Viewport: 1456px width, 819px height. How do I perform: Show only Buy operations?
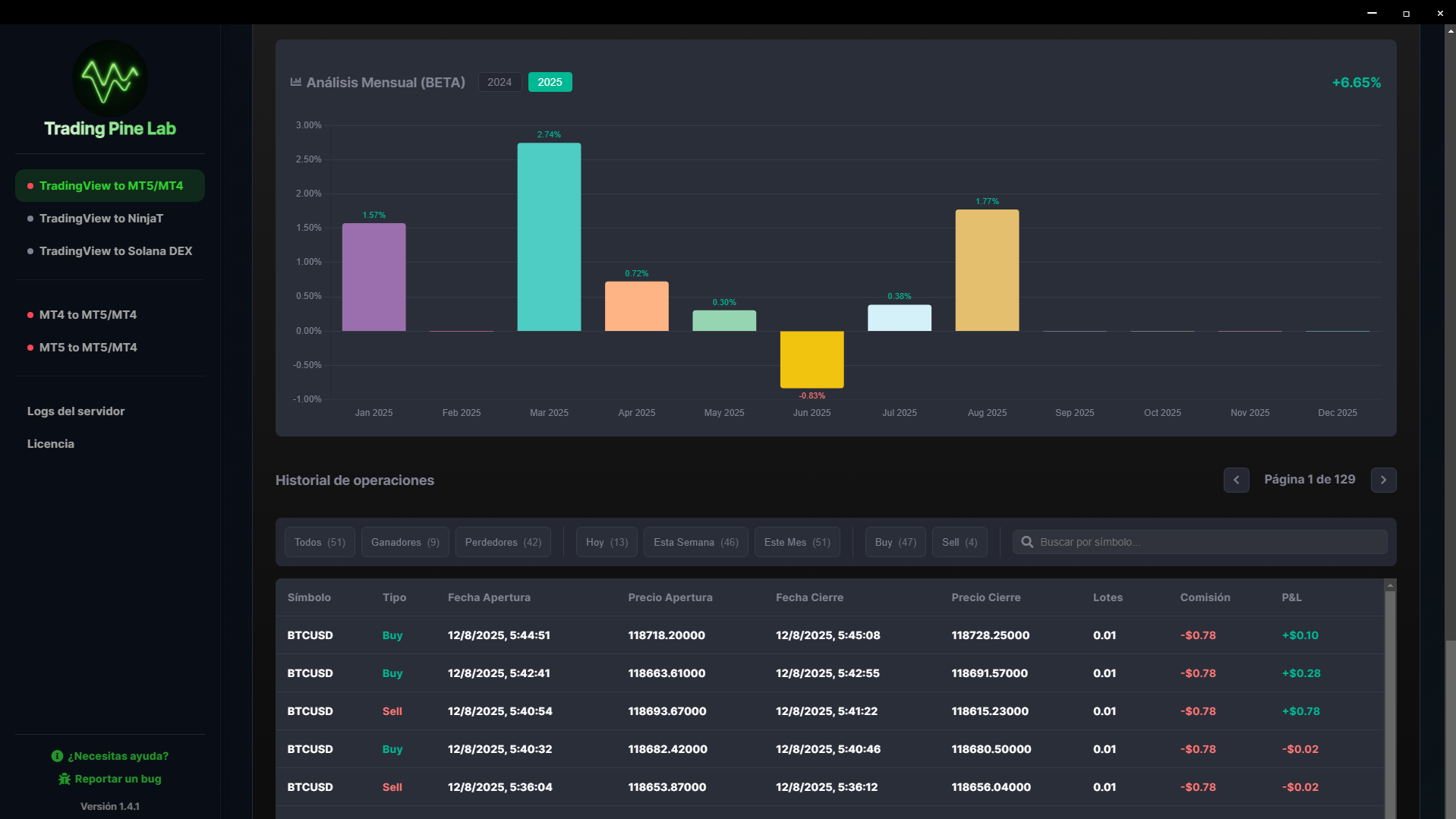pyautogui.click(x=895, y=542)
